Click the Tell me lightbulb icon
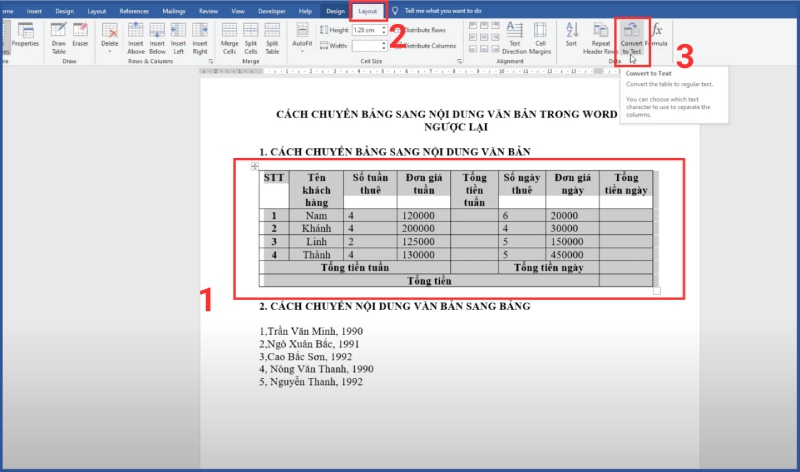800x472 pixels. pyautogui.click(x=395, y=11)
